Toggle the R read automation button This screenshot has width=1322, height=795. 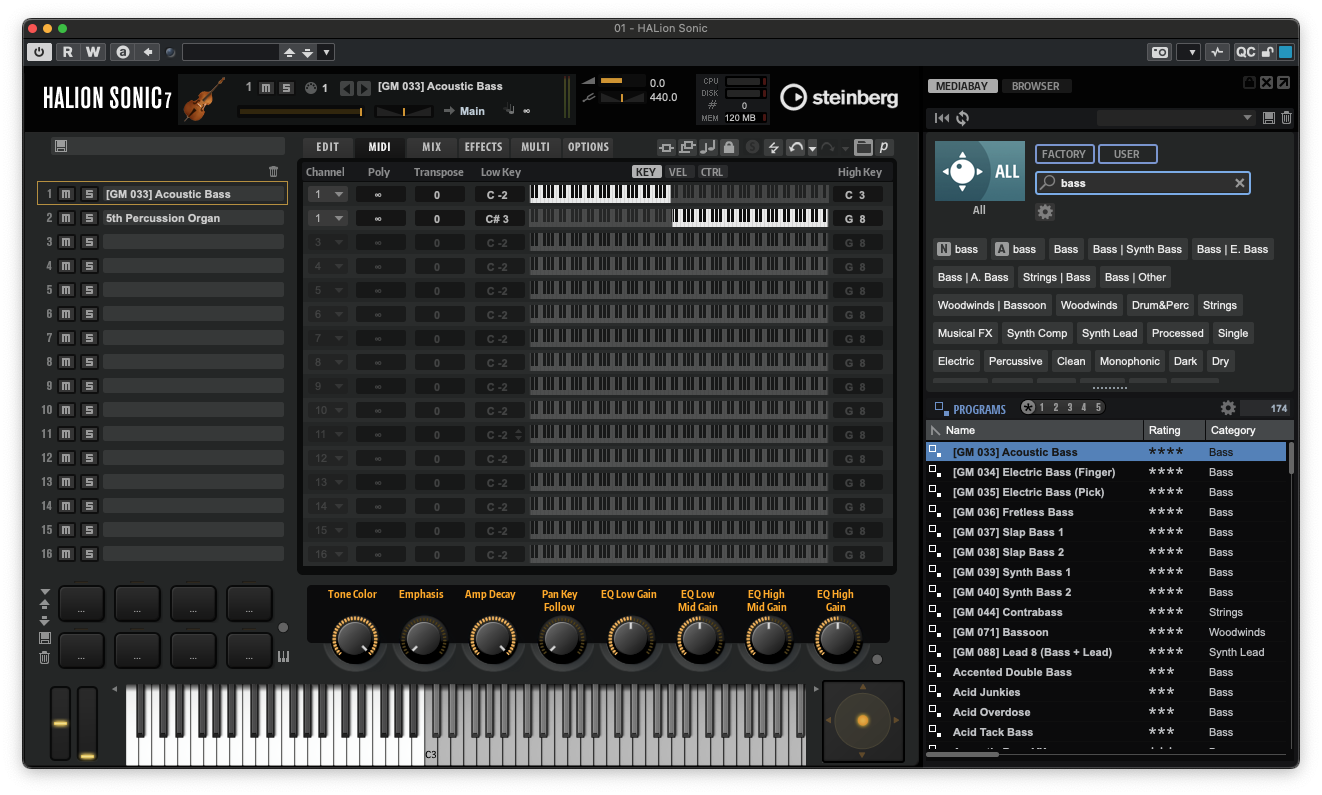click(67, 52)
